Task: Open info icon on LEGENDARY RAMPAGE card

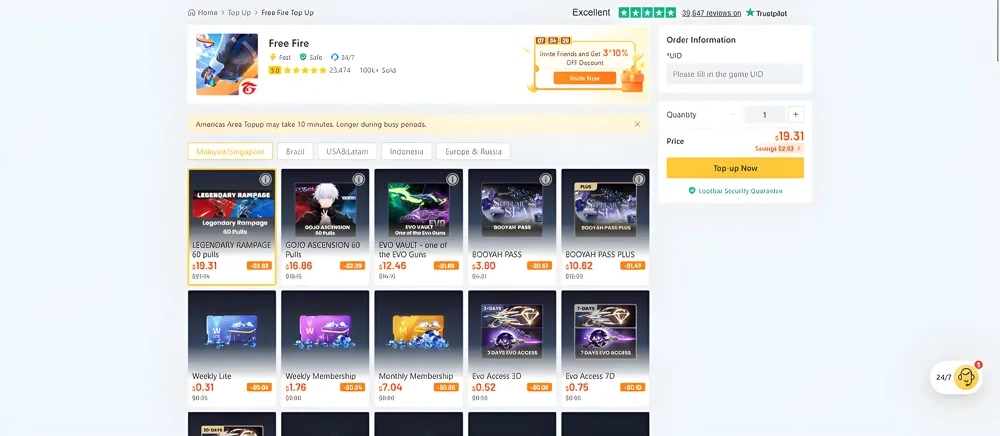Action: click(265, 180)
